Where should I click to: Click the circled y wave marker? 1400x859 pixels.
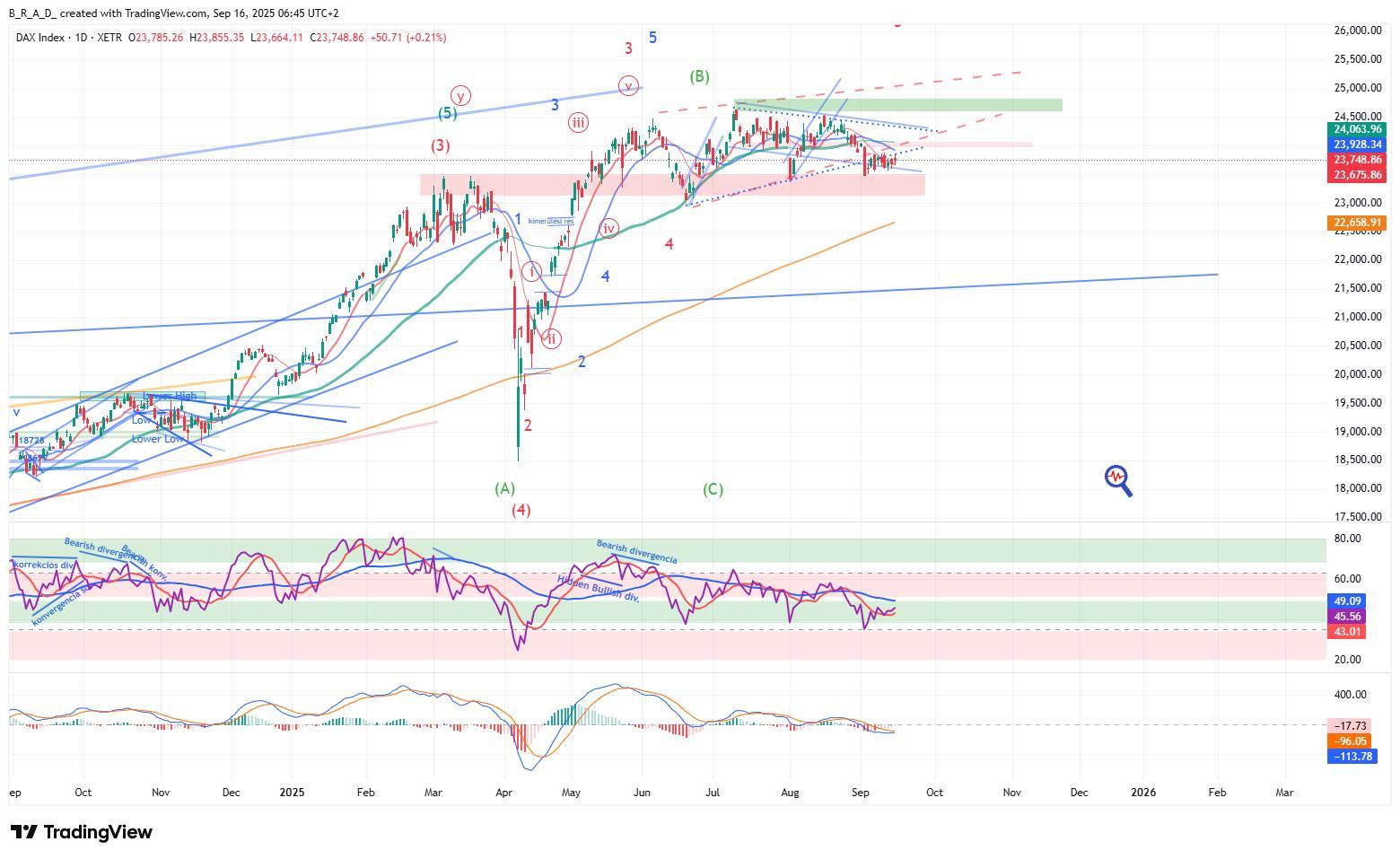460,96
